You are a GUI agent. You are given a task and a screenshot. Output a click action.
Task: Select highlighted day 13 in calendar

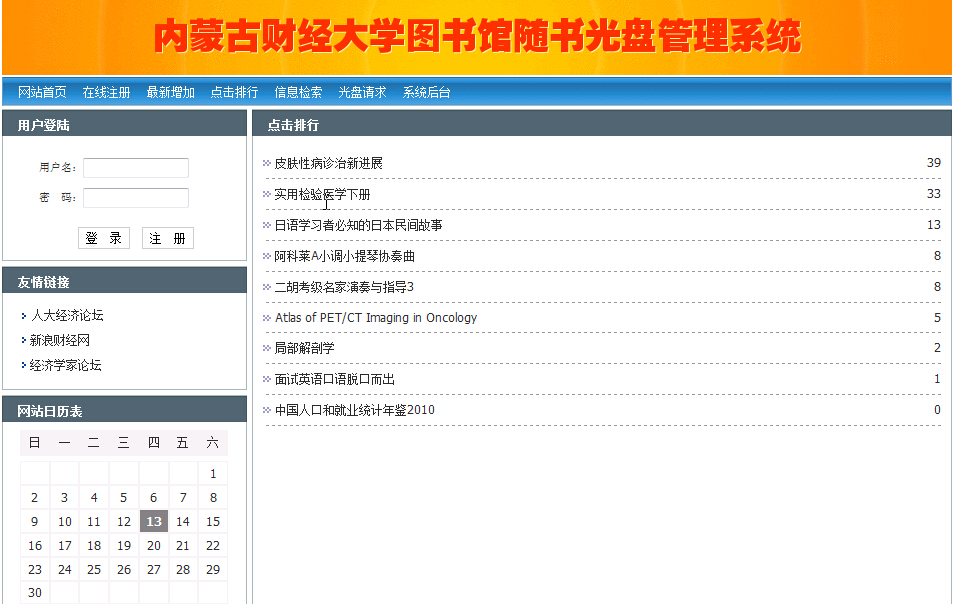[x=154, y=522]
